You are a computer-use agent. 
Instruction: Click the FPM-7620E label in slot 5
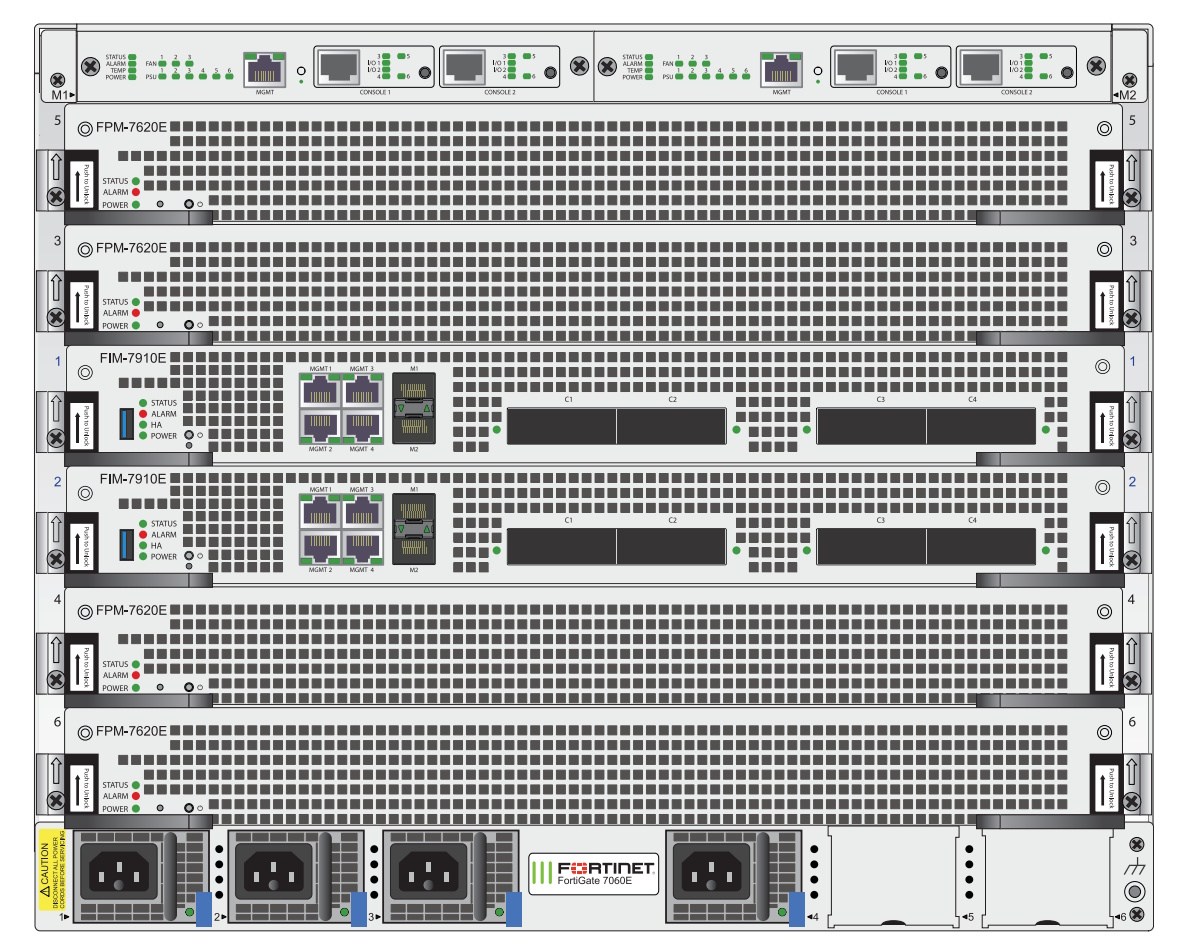(131, 127)
